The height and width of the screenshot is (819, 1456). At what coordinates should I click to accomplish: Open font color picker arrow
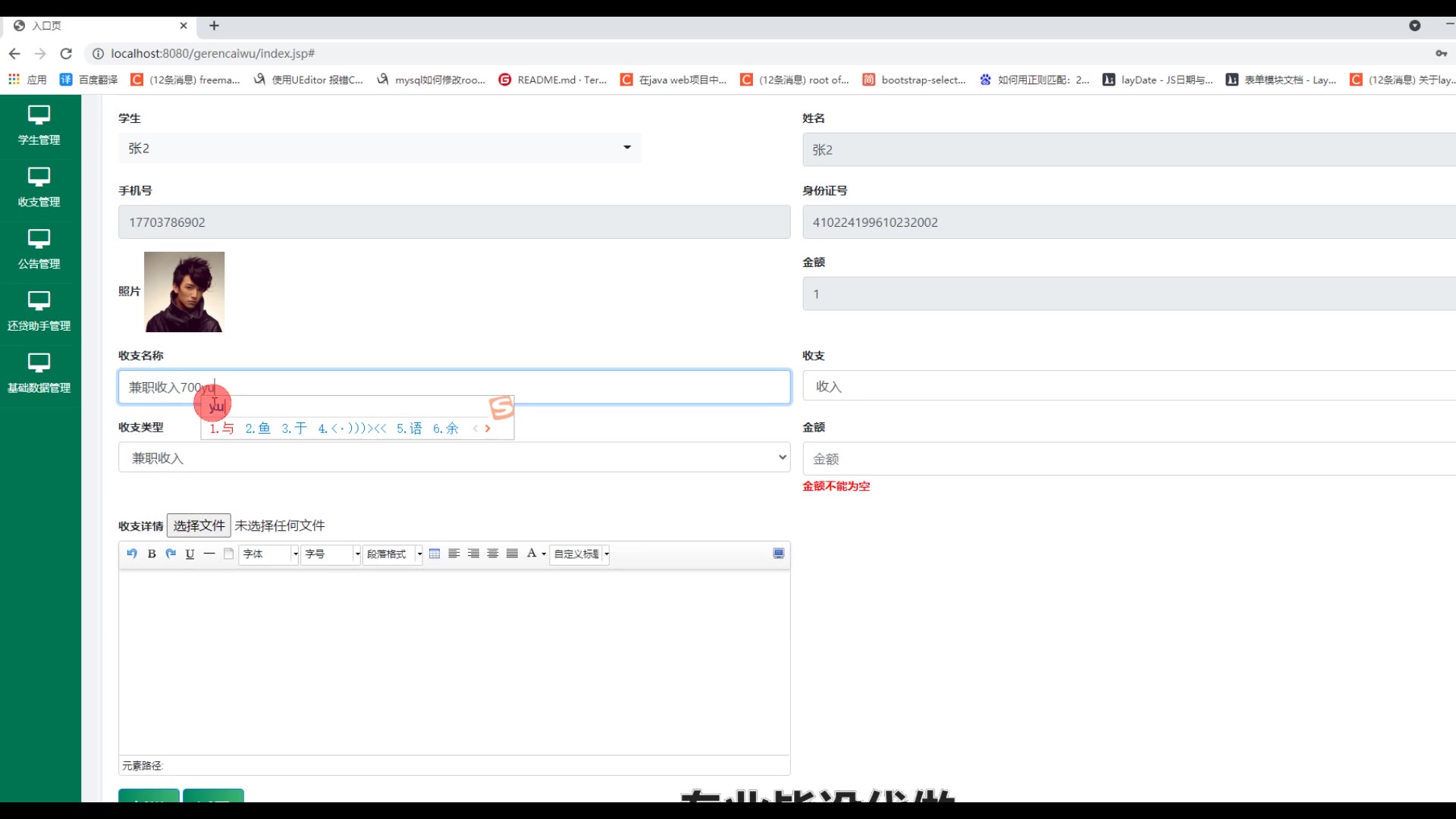coord(544,554)
